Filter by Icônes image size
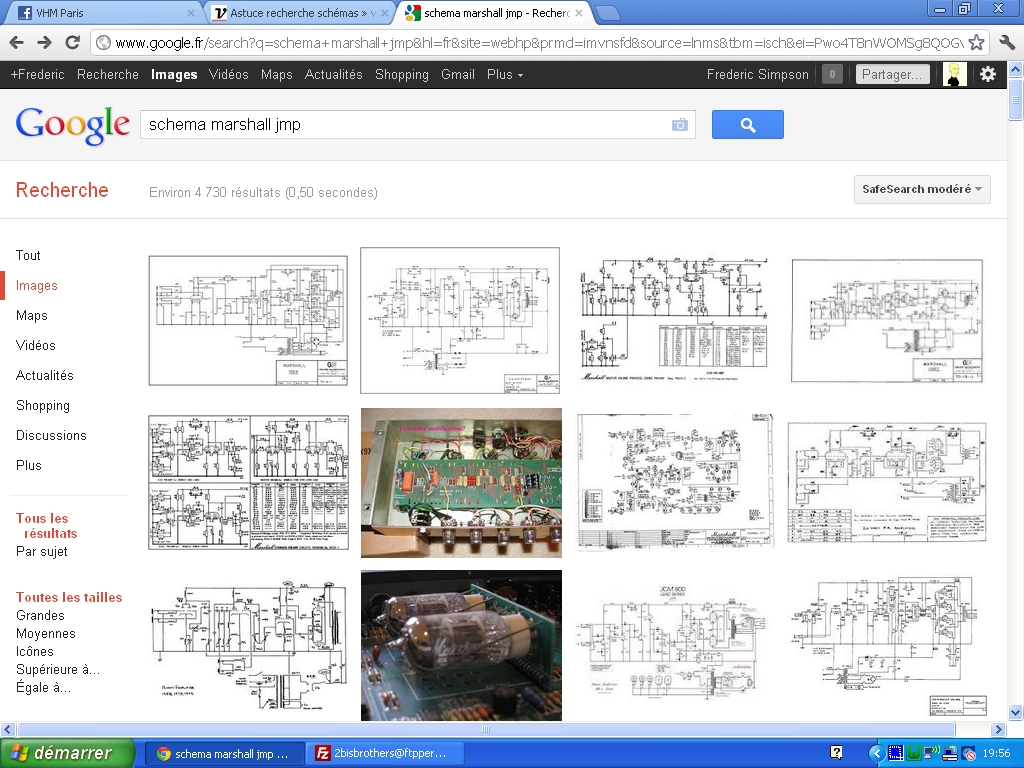The image size is (1024, 768). pyautogui.click(x=35, y=652)
